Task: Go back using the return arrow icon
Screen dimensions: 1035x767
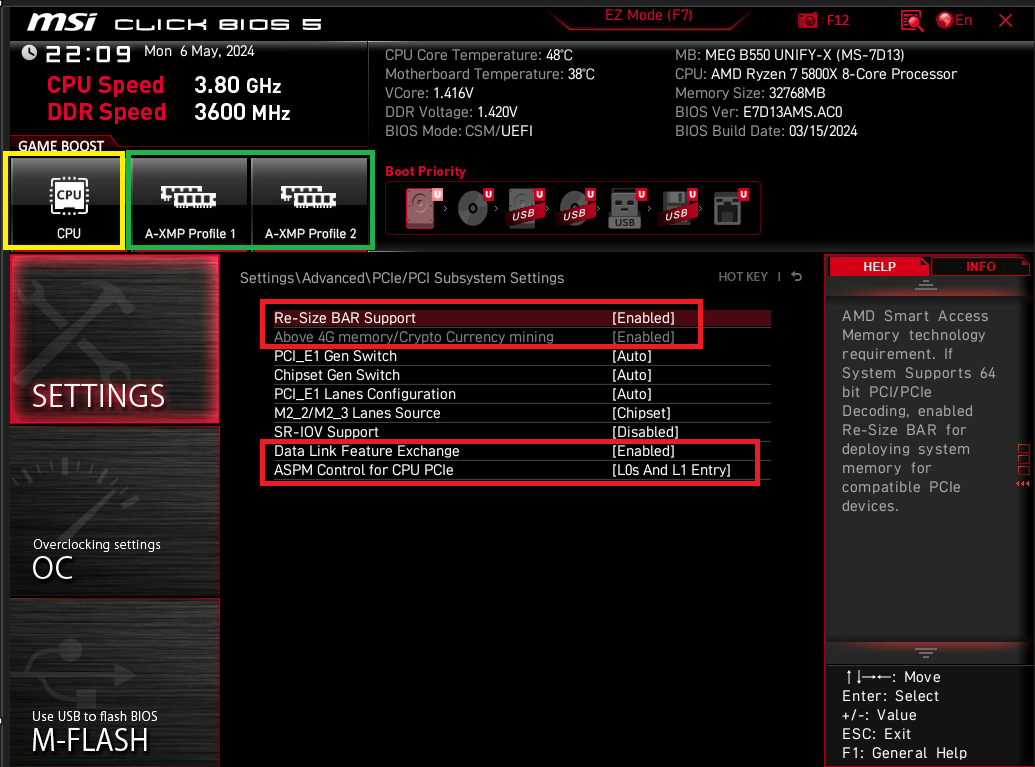Action: point(797,277)
